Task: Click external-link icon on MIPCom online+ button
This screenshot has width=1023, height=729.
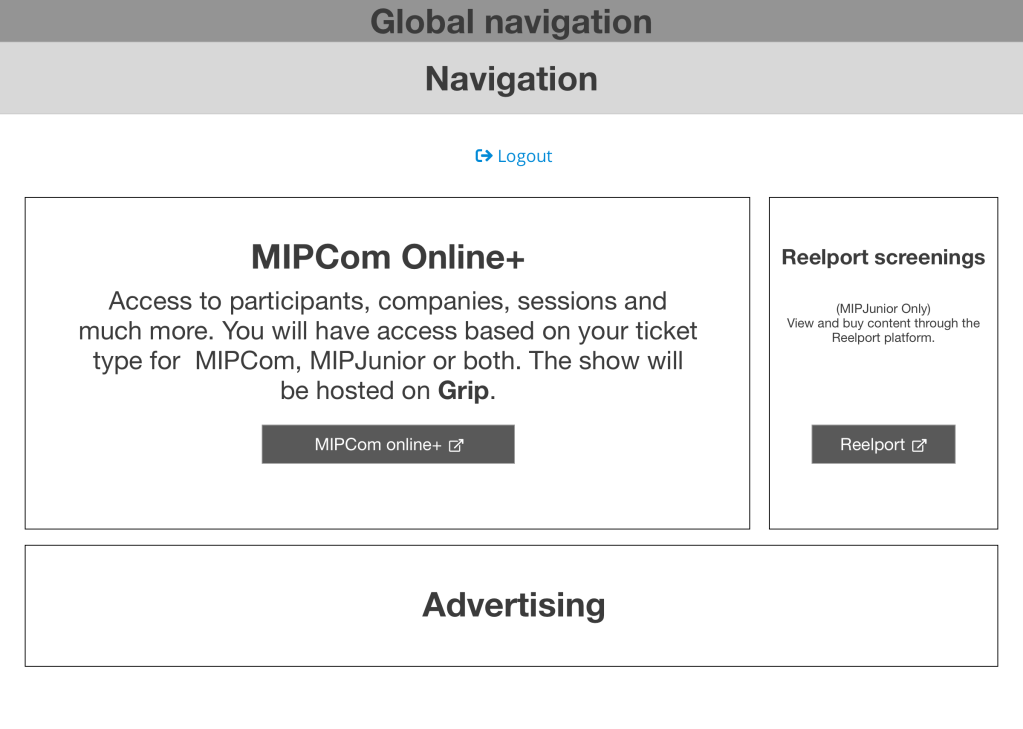Action: (x=456, y=446)
